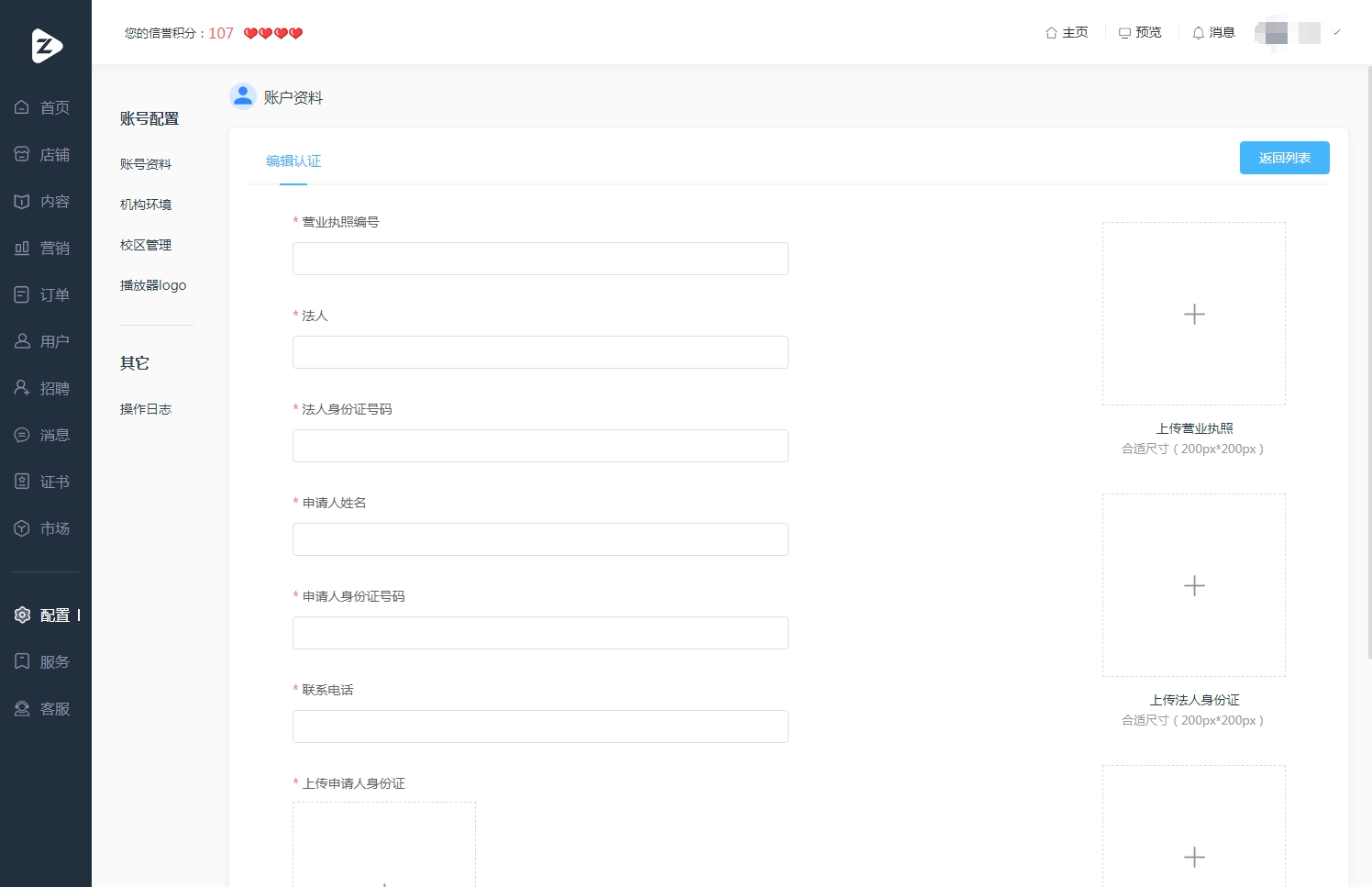Open 市场 market icon in sidebar
1372x887 pixels.
22,528
